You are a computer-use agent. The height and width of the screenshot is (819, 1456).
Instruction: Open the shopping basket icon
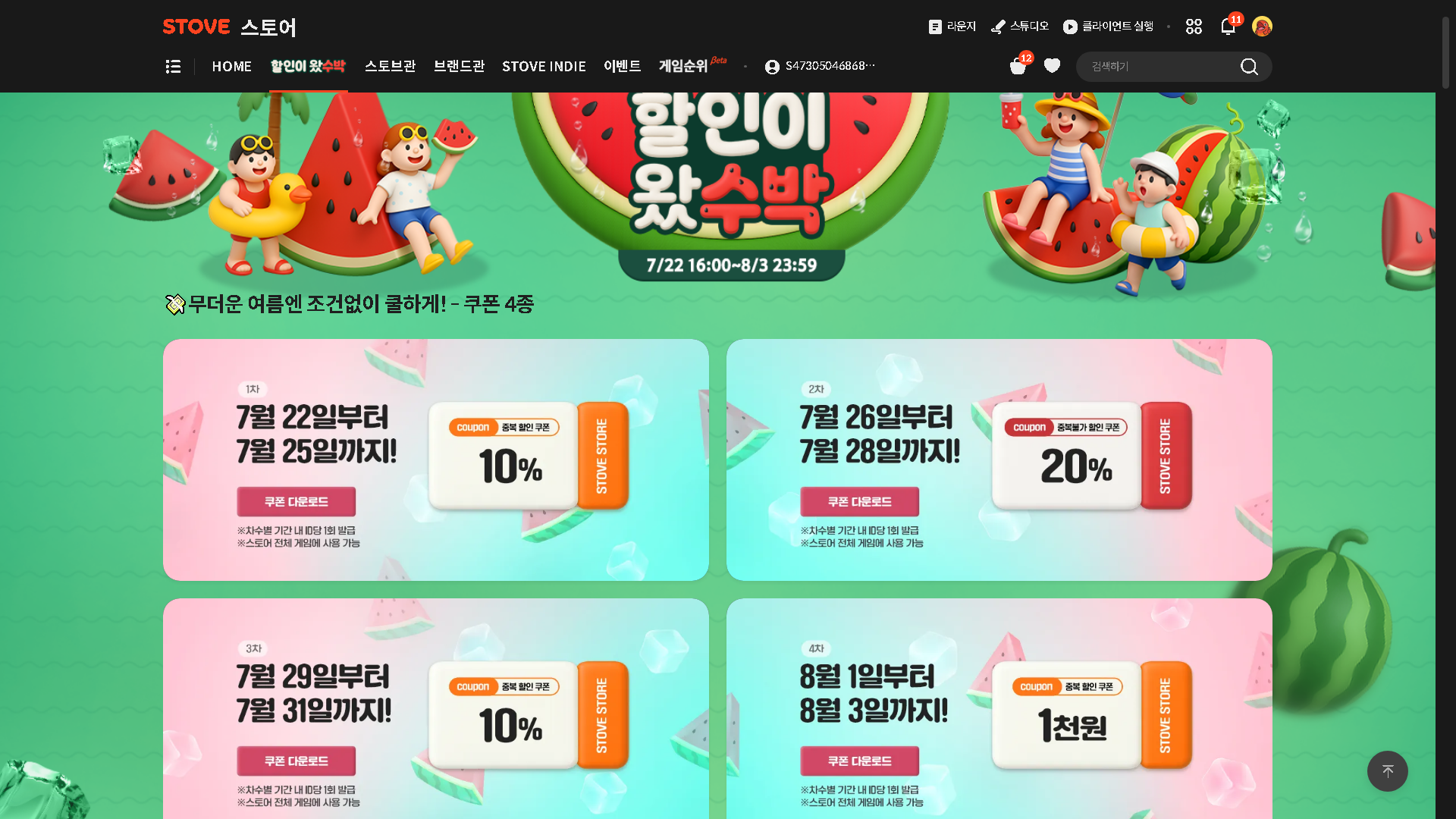coord(1018,67)
